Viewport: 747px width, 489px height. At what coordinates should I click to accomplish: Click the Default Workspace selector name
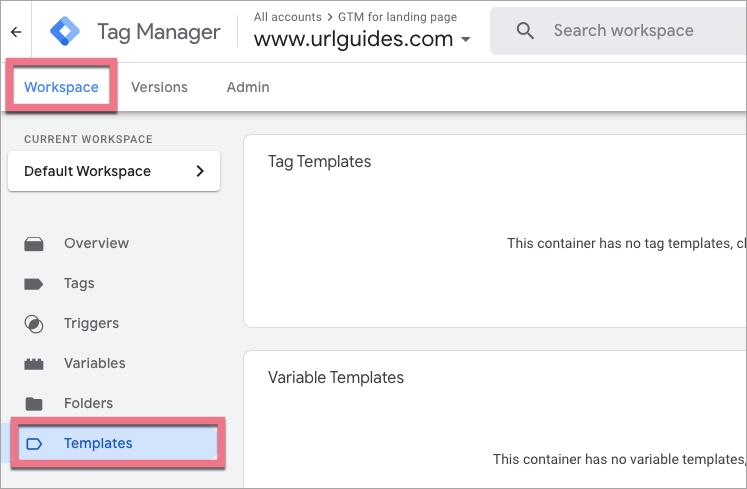pos(88,171)
